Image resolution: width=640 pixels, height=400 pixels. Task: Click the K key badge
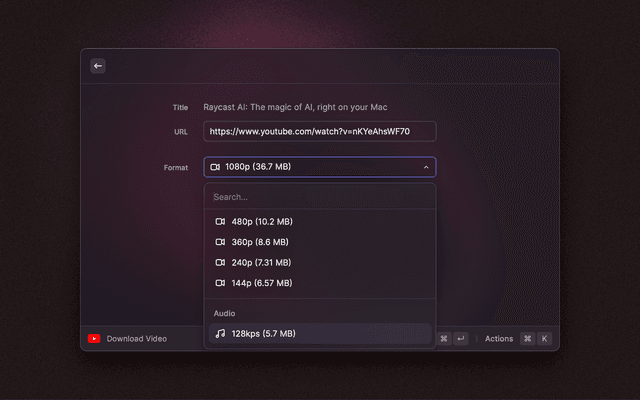[544, 338]
